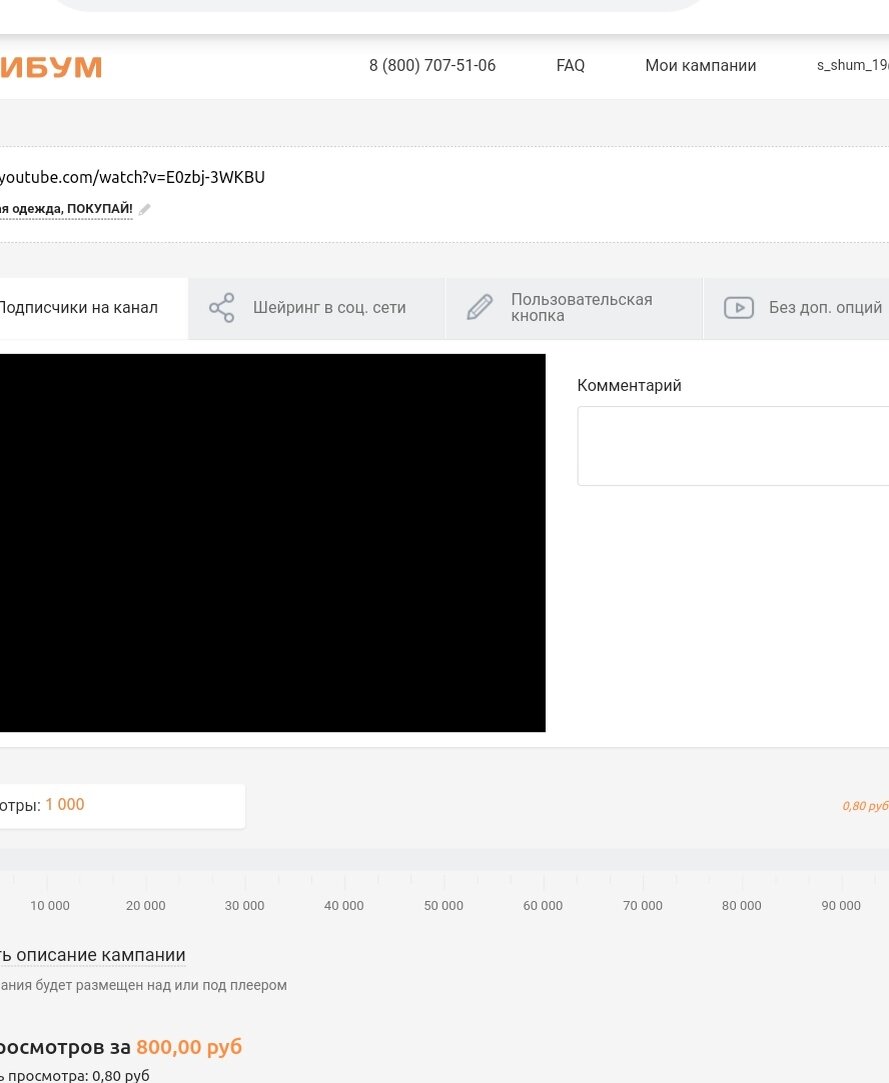Click the views count field showing 1 000
The width and height of the screenshot is (889, 1083).
(x=122, y=805)
